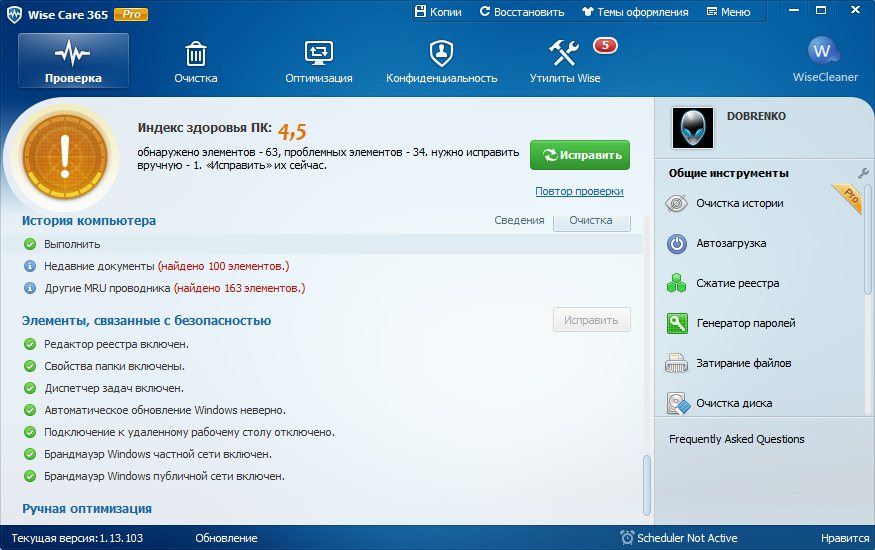This screenshot has height=550, width=875.
Task: Click the orange warning health indicator
Action: coord(65,157)
